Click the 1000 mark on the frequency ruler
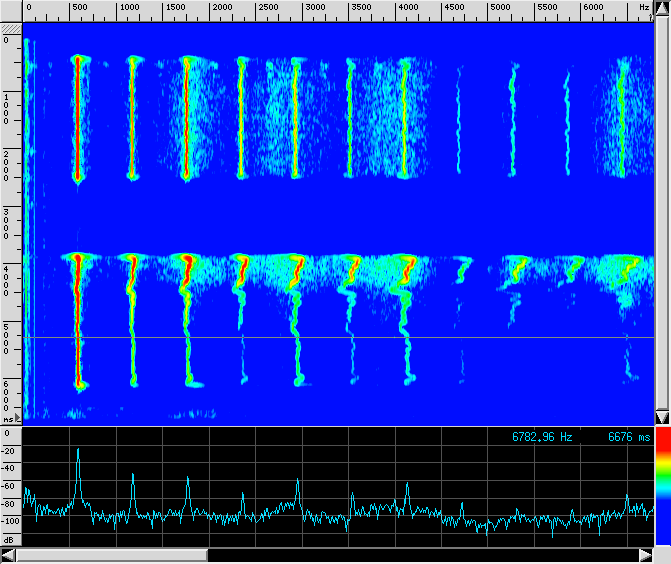This screenshot has height=564, width=671. (130, 7)
